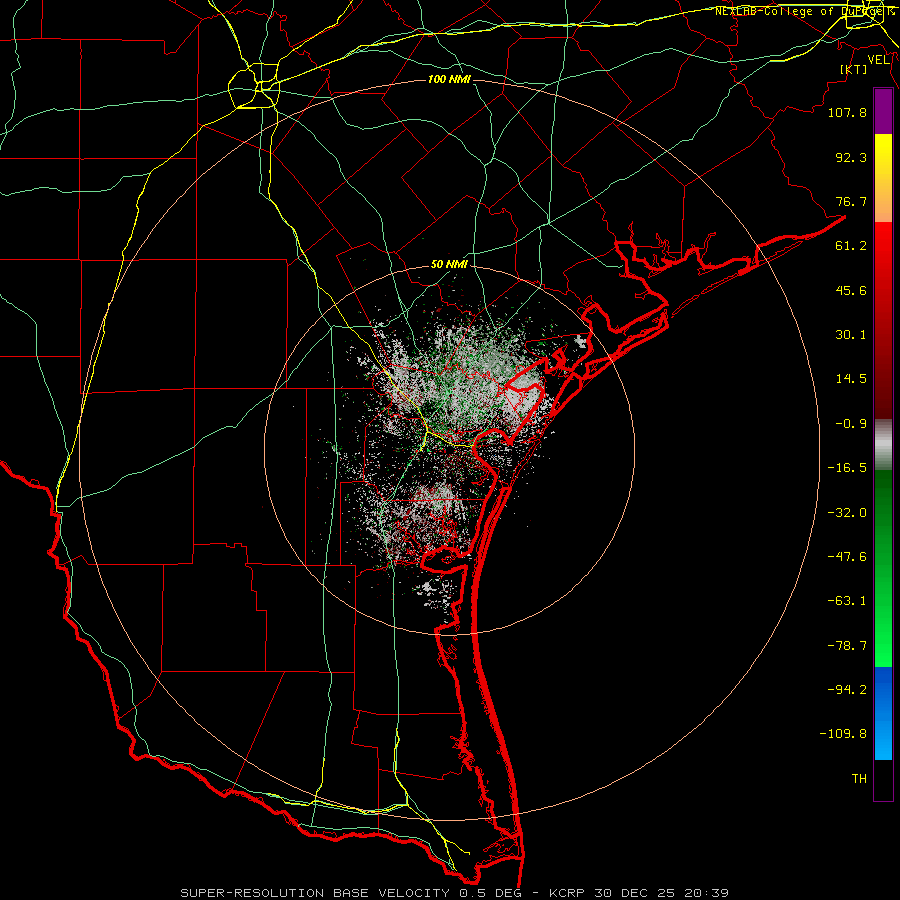Click the [KT] units label
900x900 pixels.
854,69
